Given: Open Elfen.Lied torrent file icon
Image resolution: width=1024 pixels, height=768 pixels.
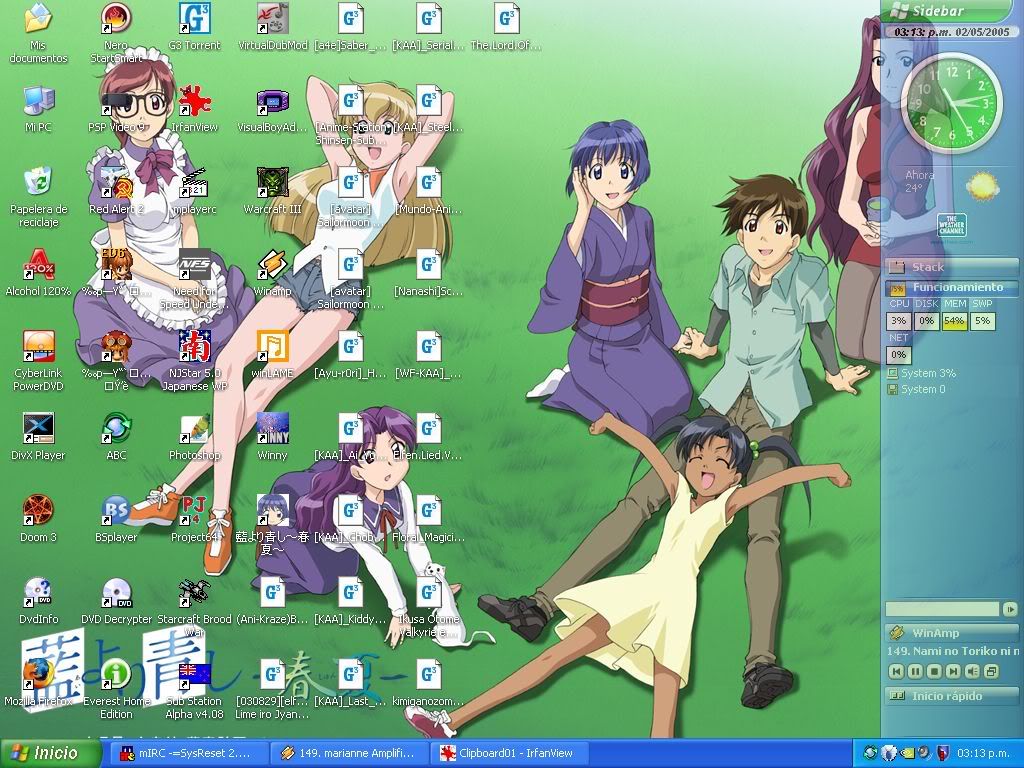Looking at the screenshot, I should (x=428, y=430).
